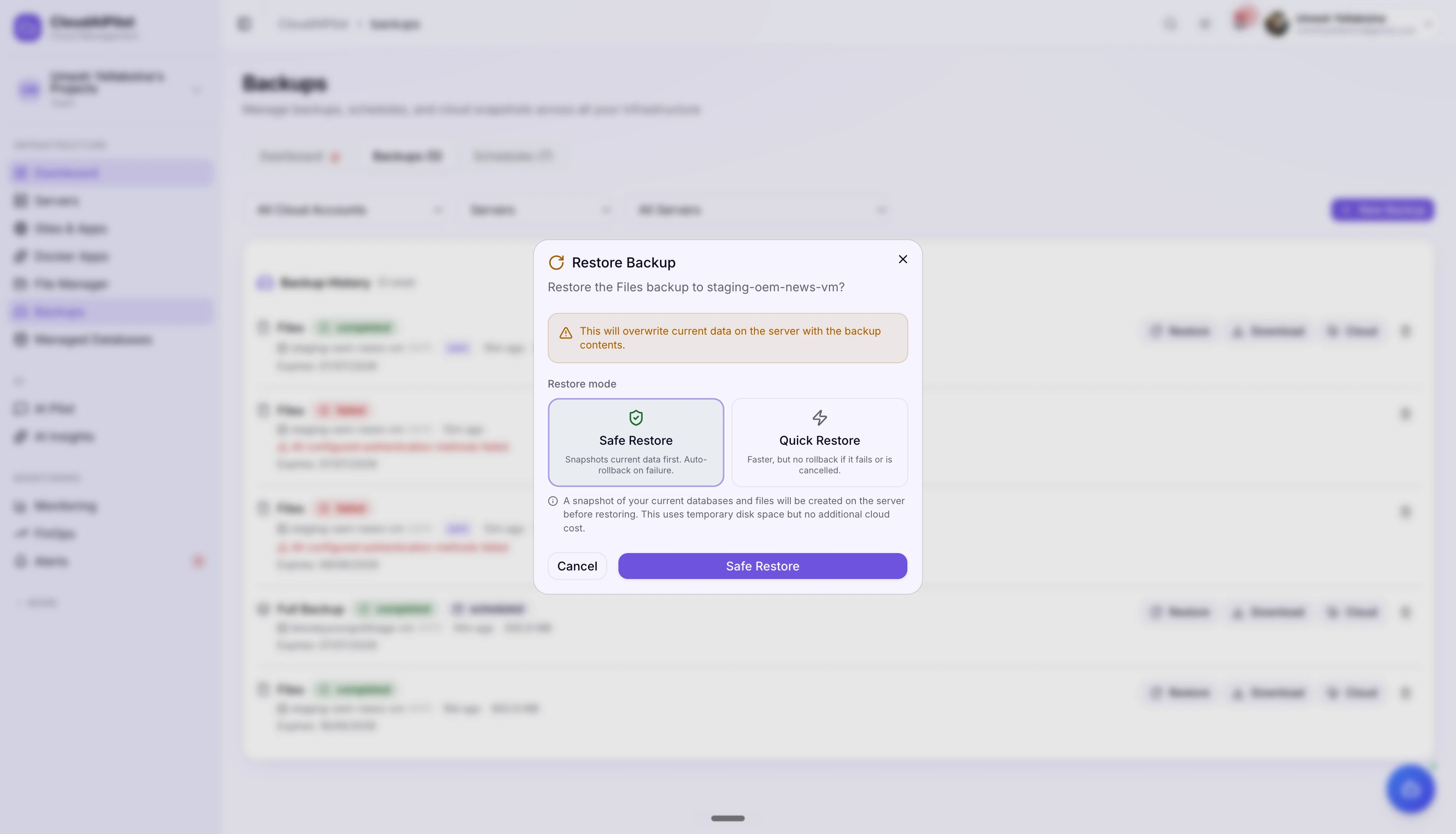Screen dimensions: 1456x834
Task: Select the Quick Restore mode card
Action: [819, 442]
